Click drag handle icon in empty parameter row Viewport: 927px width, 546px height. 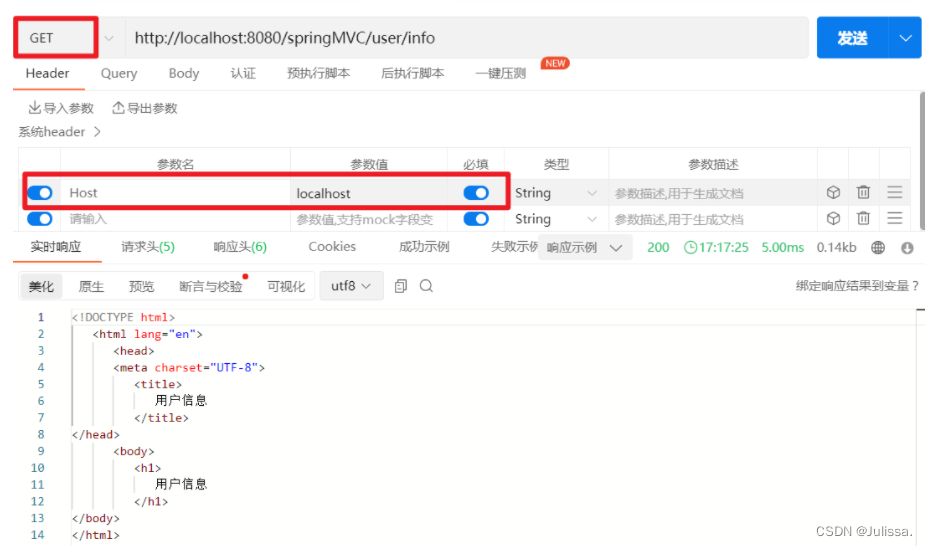[x=894, y=219]
